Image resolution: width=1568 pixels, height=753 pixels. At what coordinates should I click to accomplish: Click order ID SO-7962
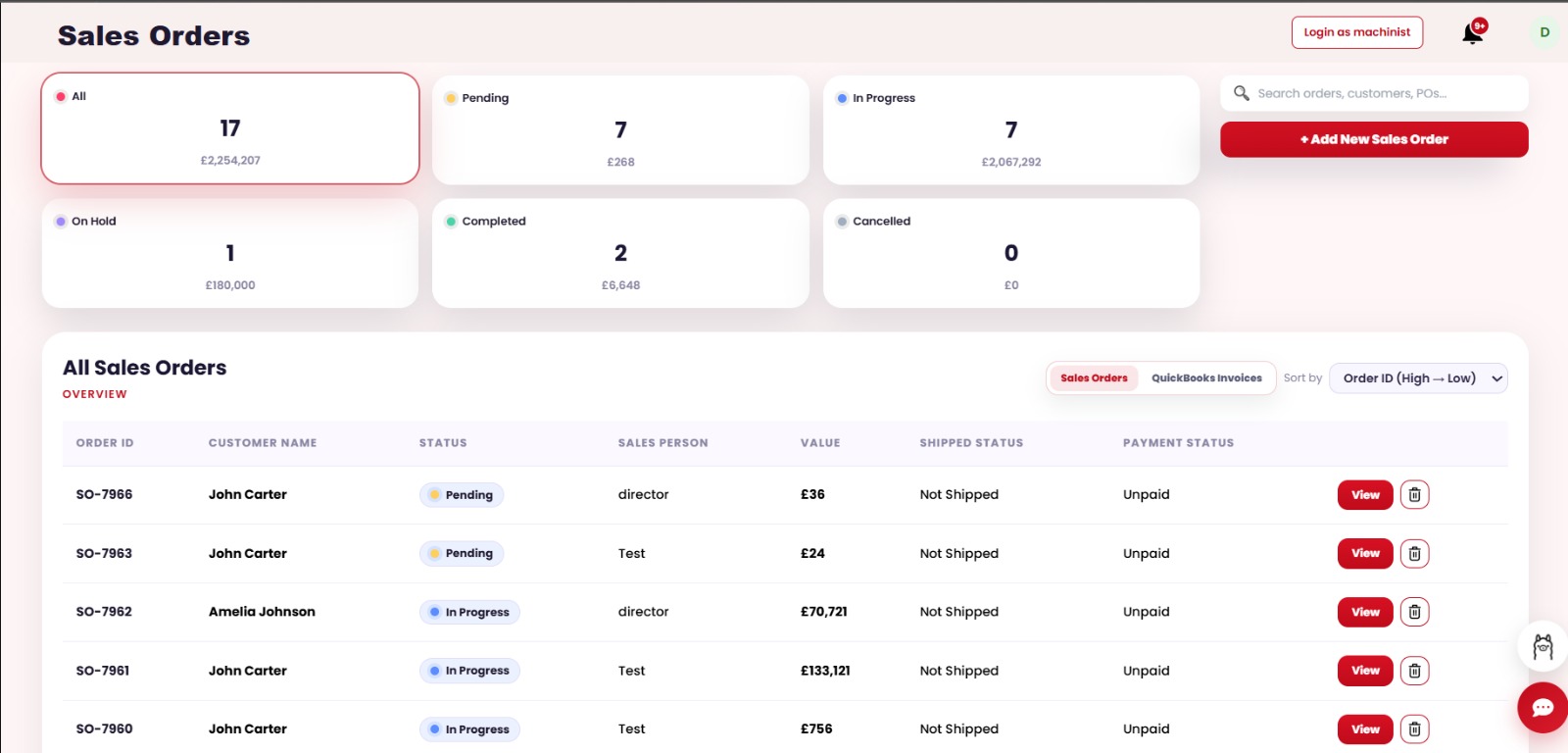tap(104, 611)
